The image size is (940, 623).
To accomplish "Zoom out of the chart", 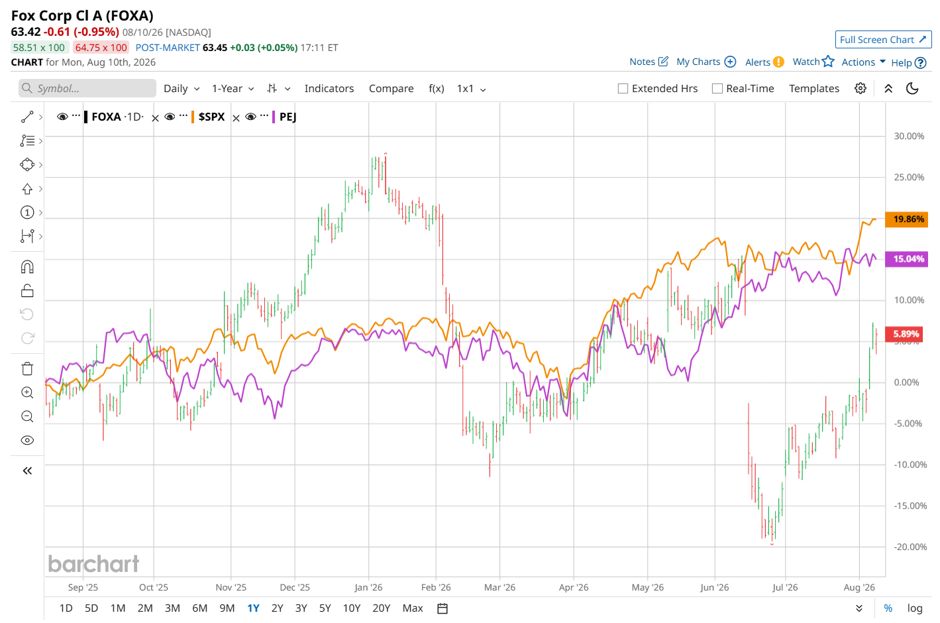I will pos(27,417).
